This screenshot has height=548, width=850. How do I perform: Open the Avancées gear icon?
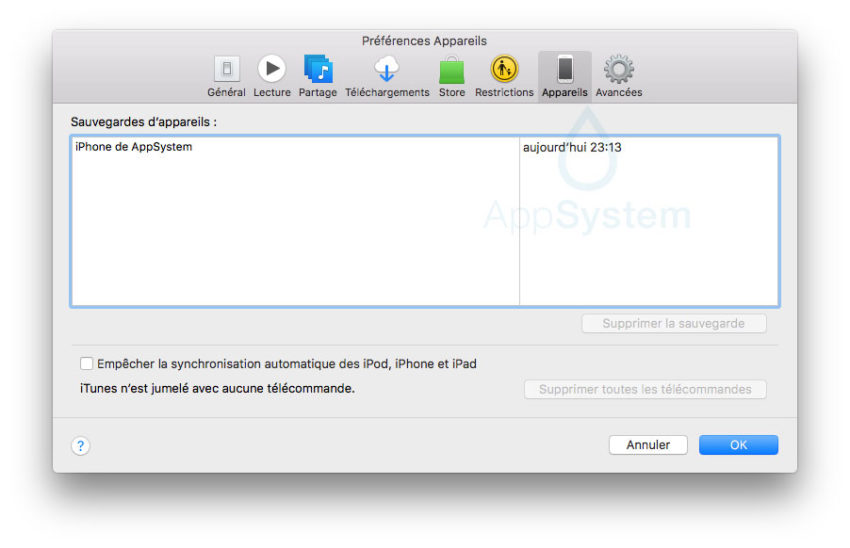point(619,69)
